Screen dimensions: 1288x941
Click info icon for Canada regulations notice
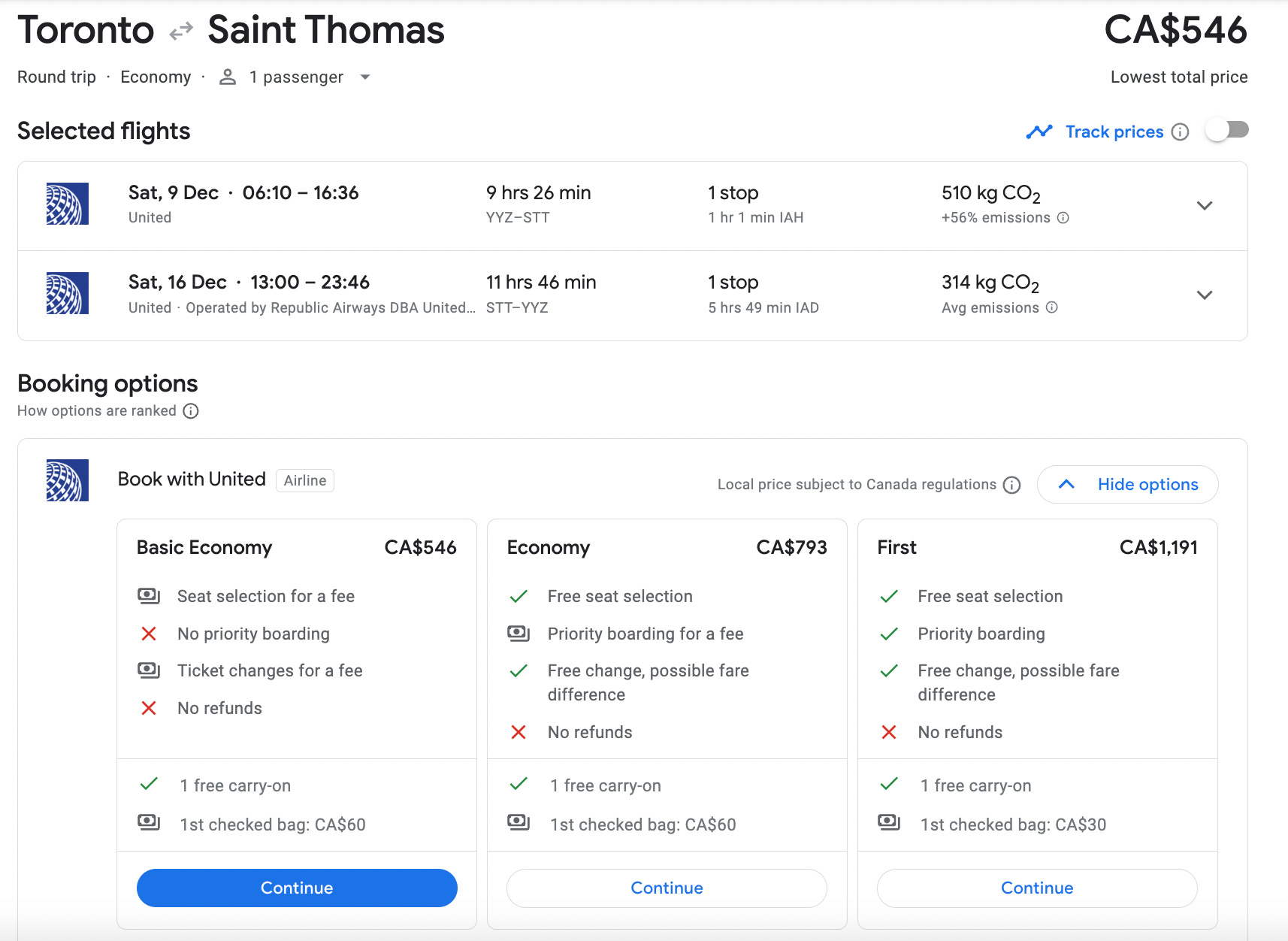[1012, 485]
